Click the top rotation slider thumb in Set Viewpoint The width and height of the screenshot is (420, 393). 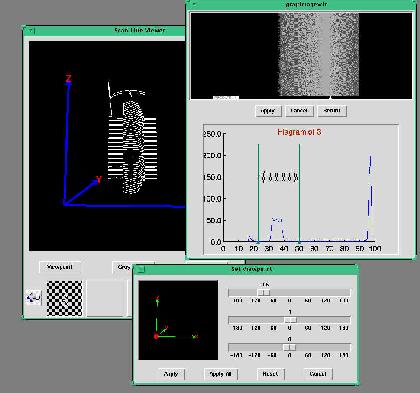pos(264,293)
